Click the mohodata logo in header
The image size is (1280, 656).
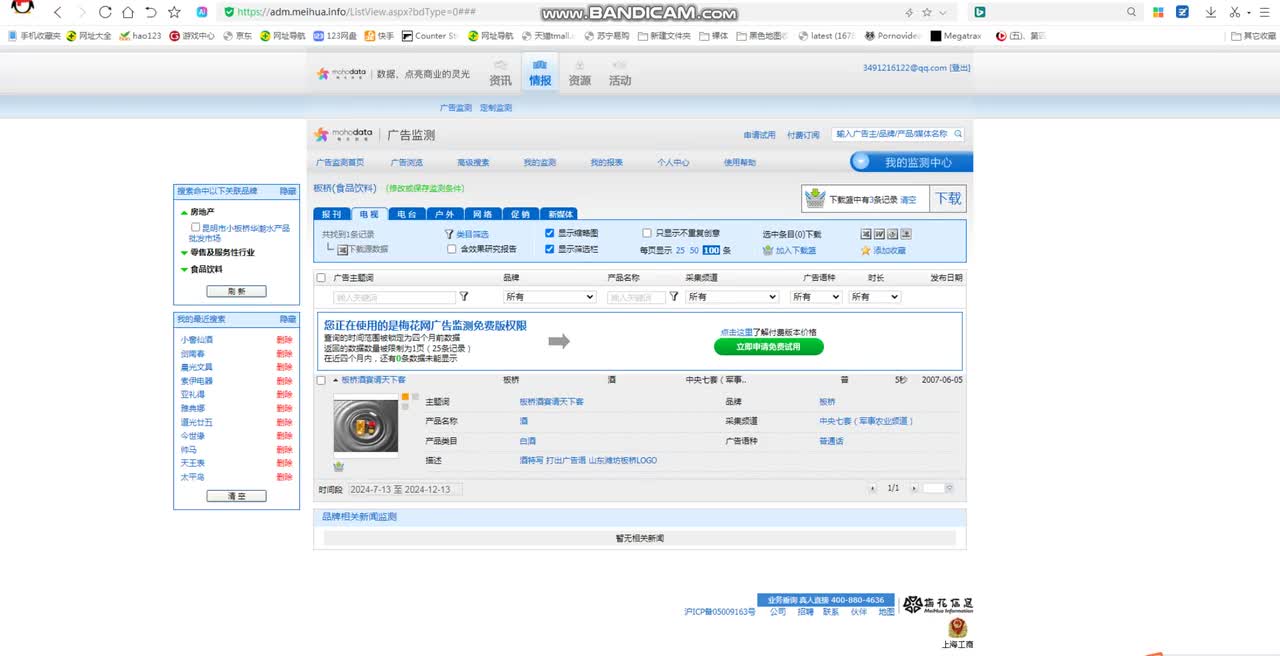(x=341, y=74)
